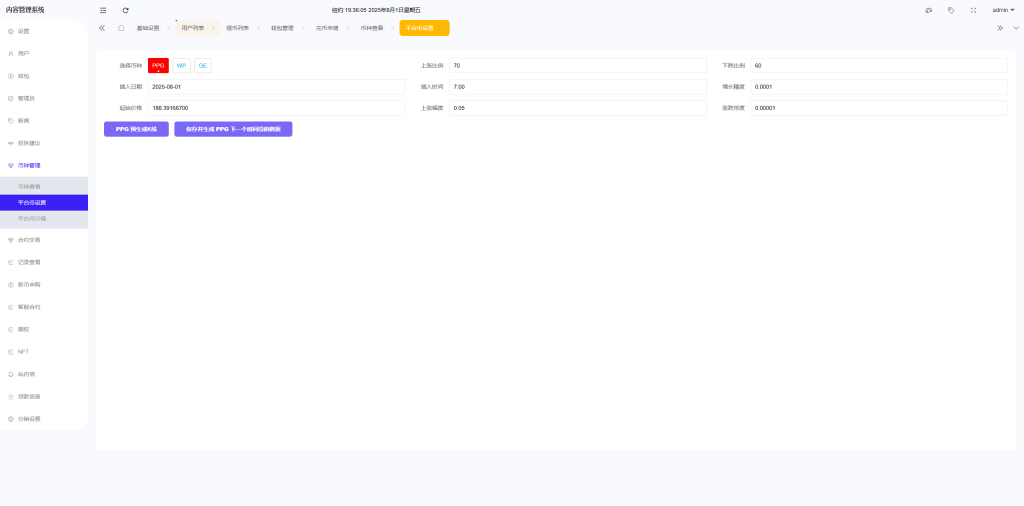Select the GE coin option

(x=202, y=65)
